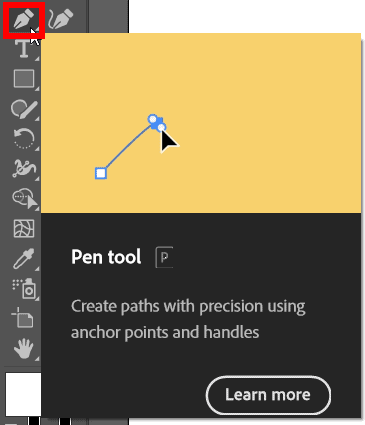This screenshot has height=425, width=365.
Task: Choose the Type tool
Action: [x=24, y=49]
